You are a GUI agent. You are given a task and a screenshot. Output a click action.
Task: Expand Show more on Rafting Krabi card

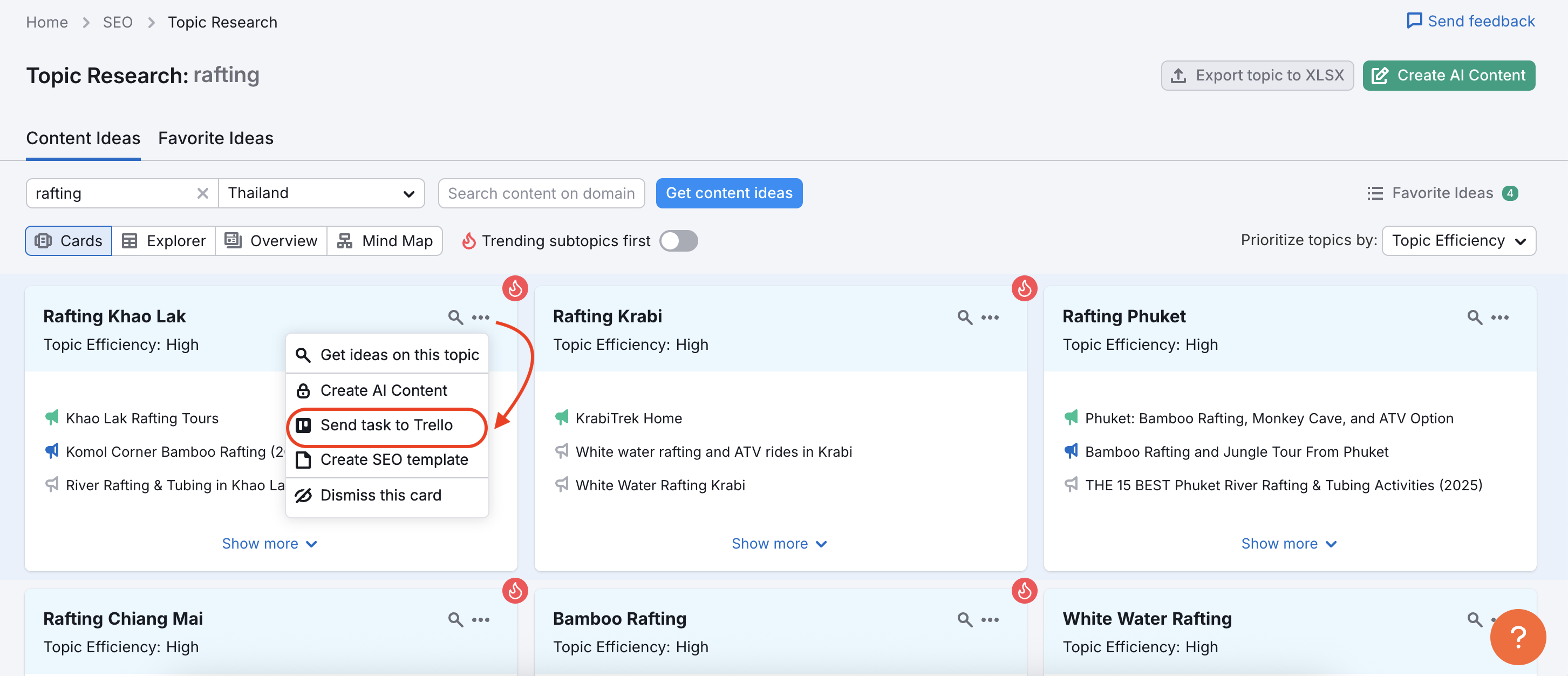point(780,543)
